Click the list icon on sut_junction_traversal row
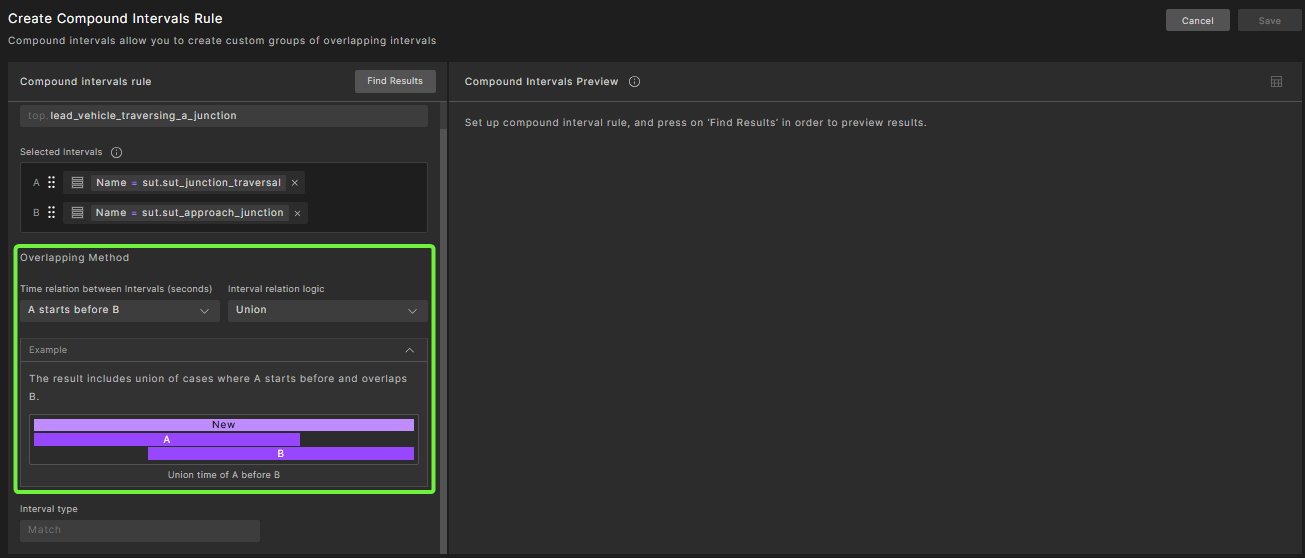1305x558 pixels. 77,183
